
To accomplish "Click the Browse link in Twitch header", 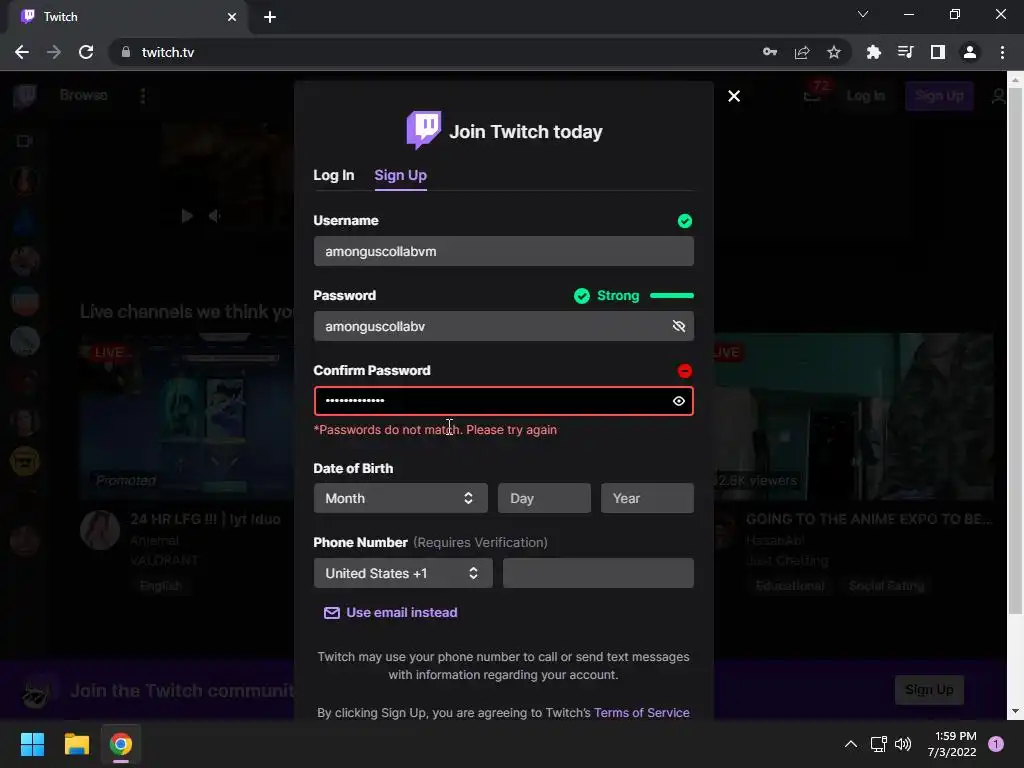I will coord(84,95).
